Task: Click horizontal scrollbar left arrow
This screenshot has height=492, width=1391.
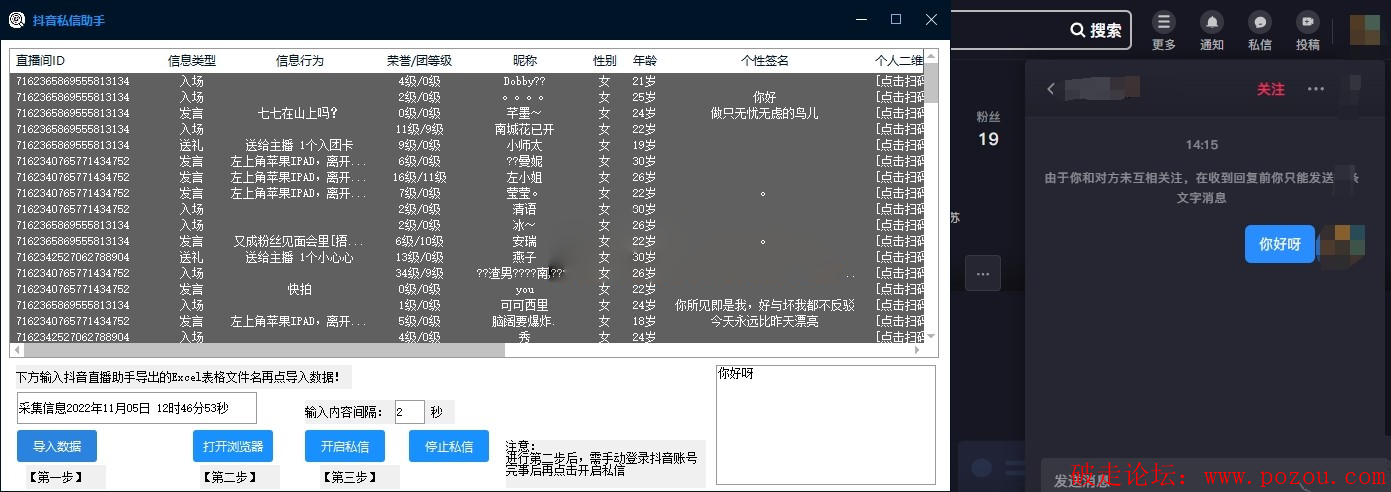Action: click(17, 350)
